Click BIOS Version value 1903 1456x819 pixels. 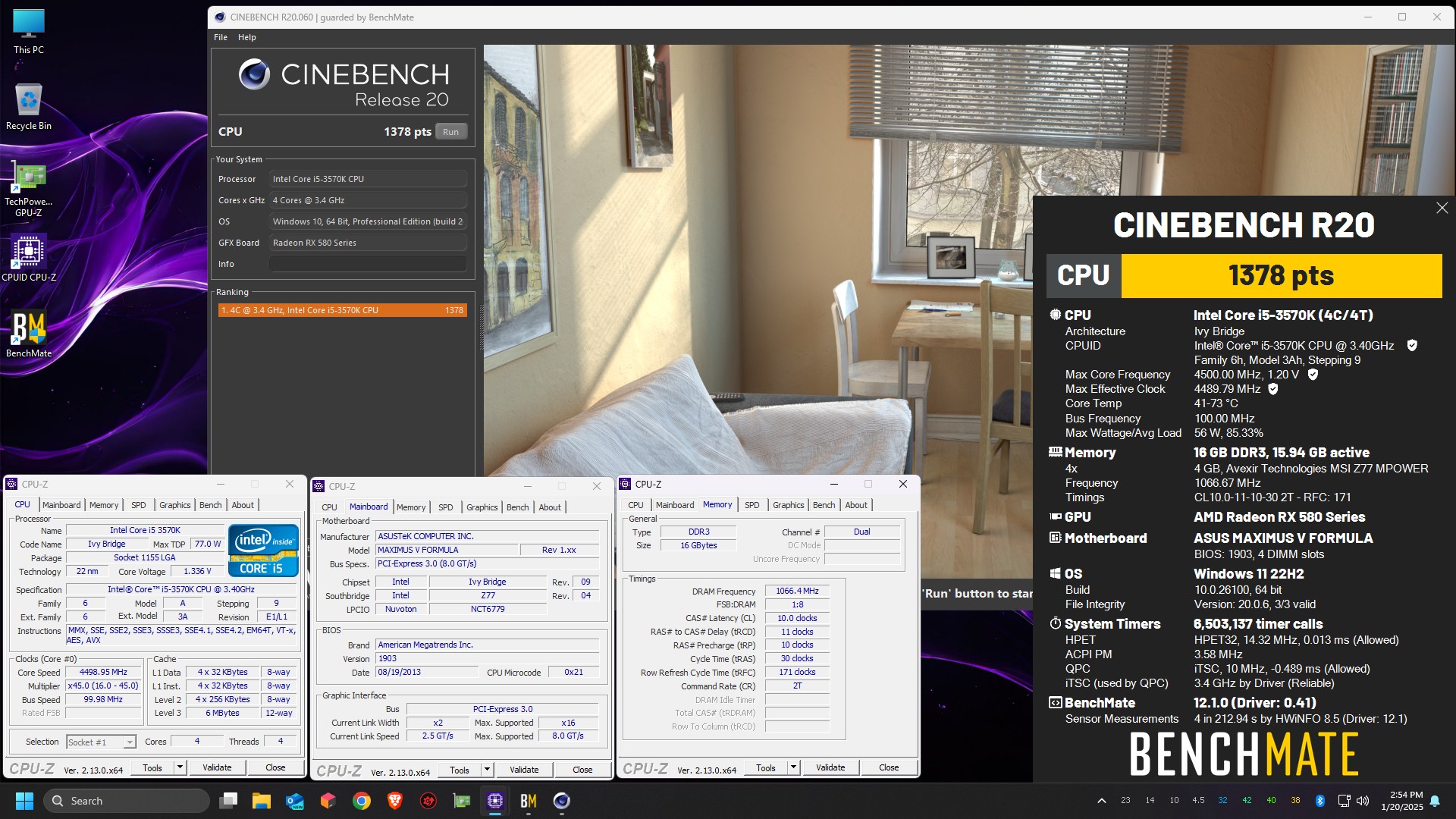(488, 658)
